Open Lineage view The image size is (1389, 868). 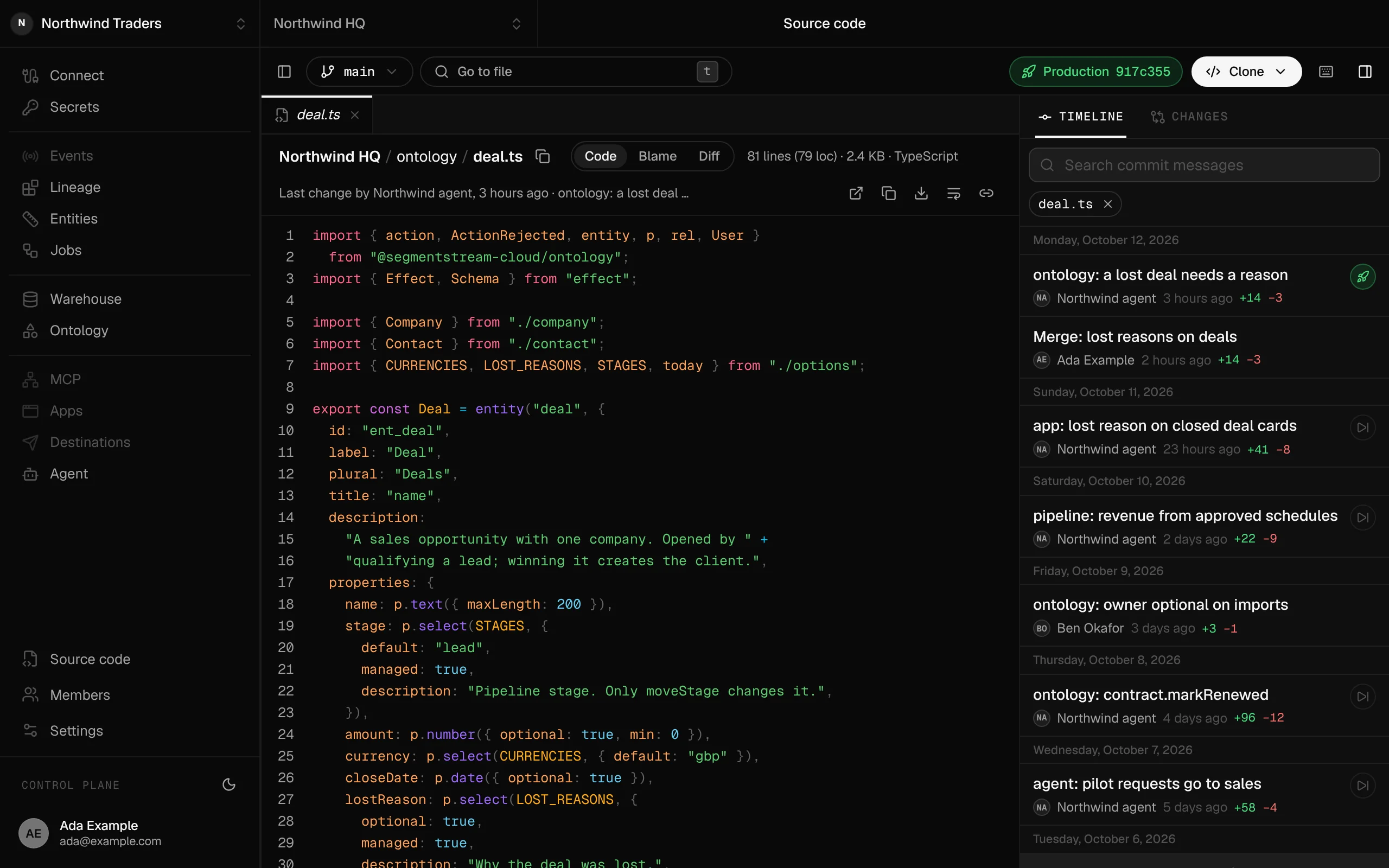(x=130, y=187)
